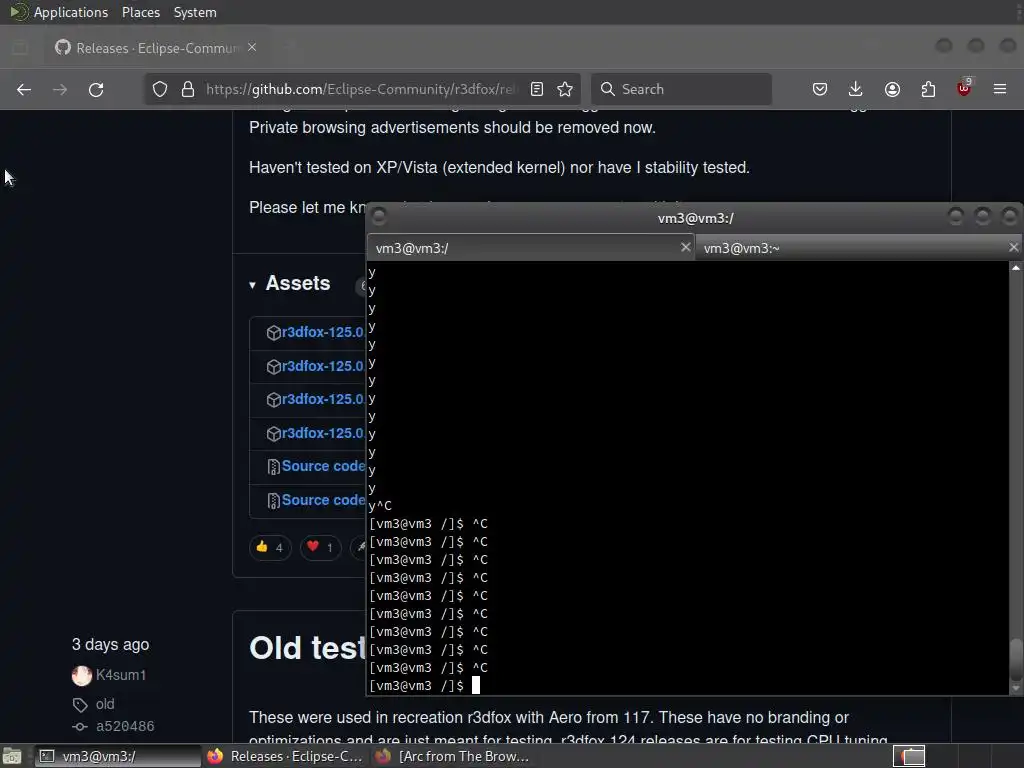Open the first Source code link
Image resolution: width=1024 pixels, height=768 pixels.
(x=323, y=466)
